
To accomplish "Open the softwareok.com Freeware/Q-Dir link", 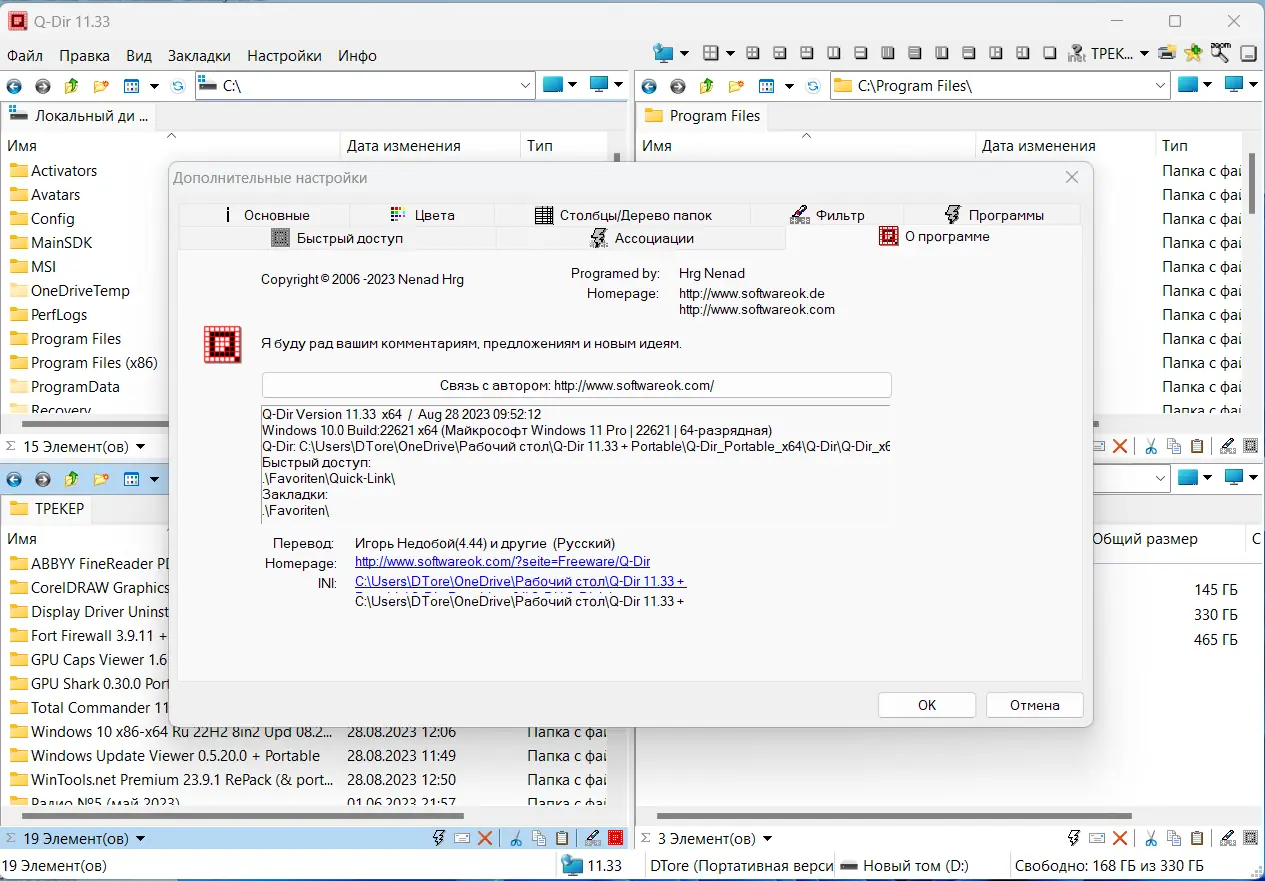I will click(x=502, y=562).
